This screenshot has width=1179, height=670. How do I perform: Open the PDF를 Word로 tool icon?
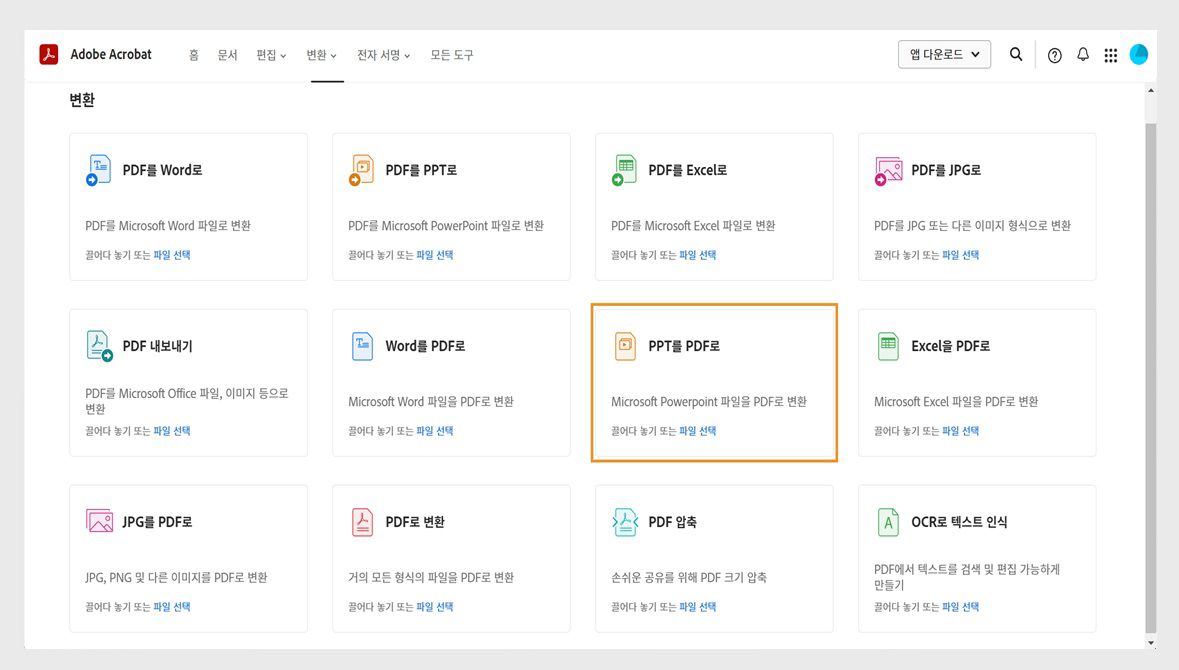tap(98, 169)
